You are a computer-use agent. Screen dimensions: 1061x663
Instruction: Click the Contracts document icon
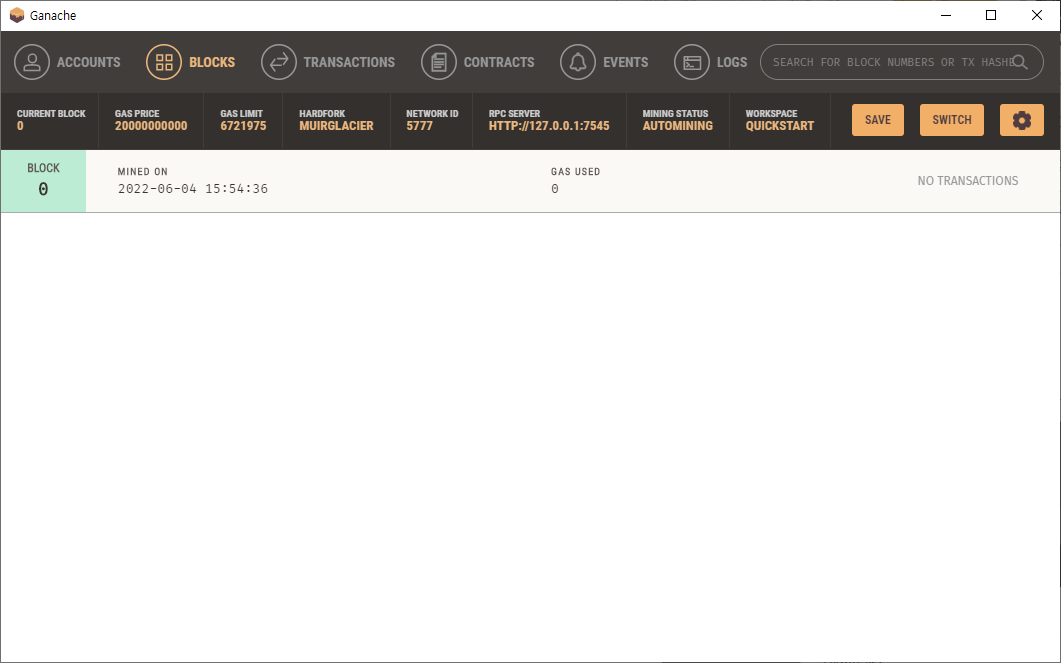(438, 62)
